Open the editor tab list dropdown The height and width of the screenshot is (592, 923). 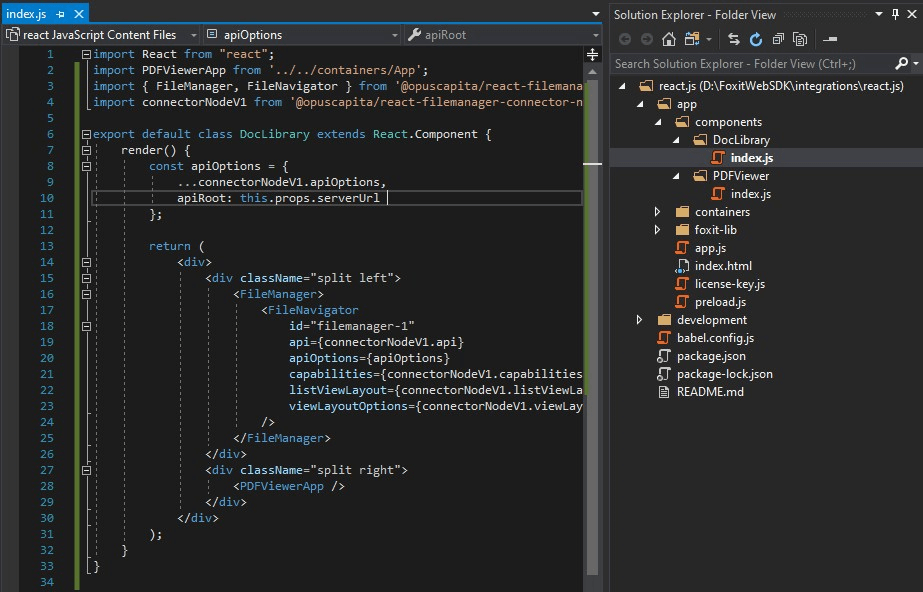click(596, 14)
